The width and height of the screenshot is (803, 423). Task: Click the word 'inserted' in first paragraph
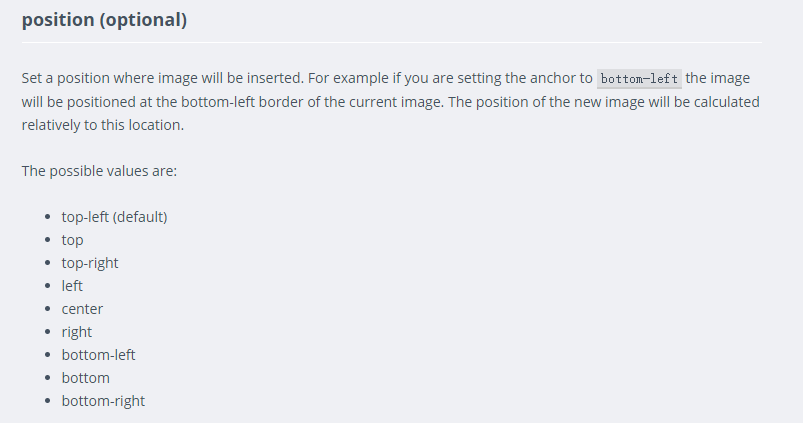[275, 78]
